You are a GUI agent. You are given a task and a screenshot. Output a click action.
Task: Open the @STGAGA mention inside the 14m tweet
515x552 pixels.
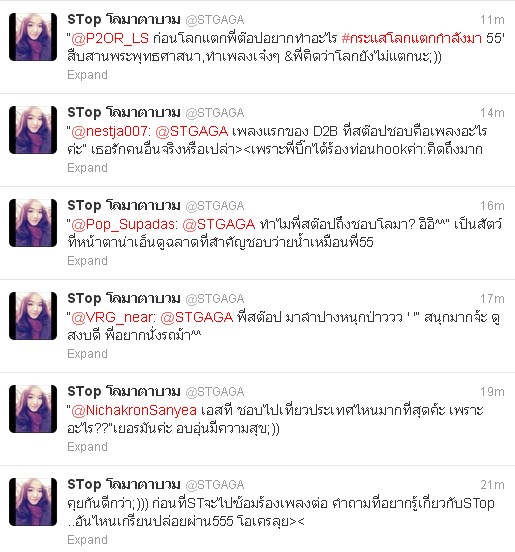click(x=192, y=131)
